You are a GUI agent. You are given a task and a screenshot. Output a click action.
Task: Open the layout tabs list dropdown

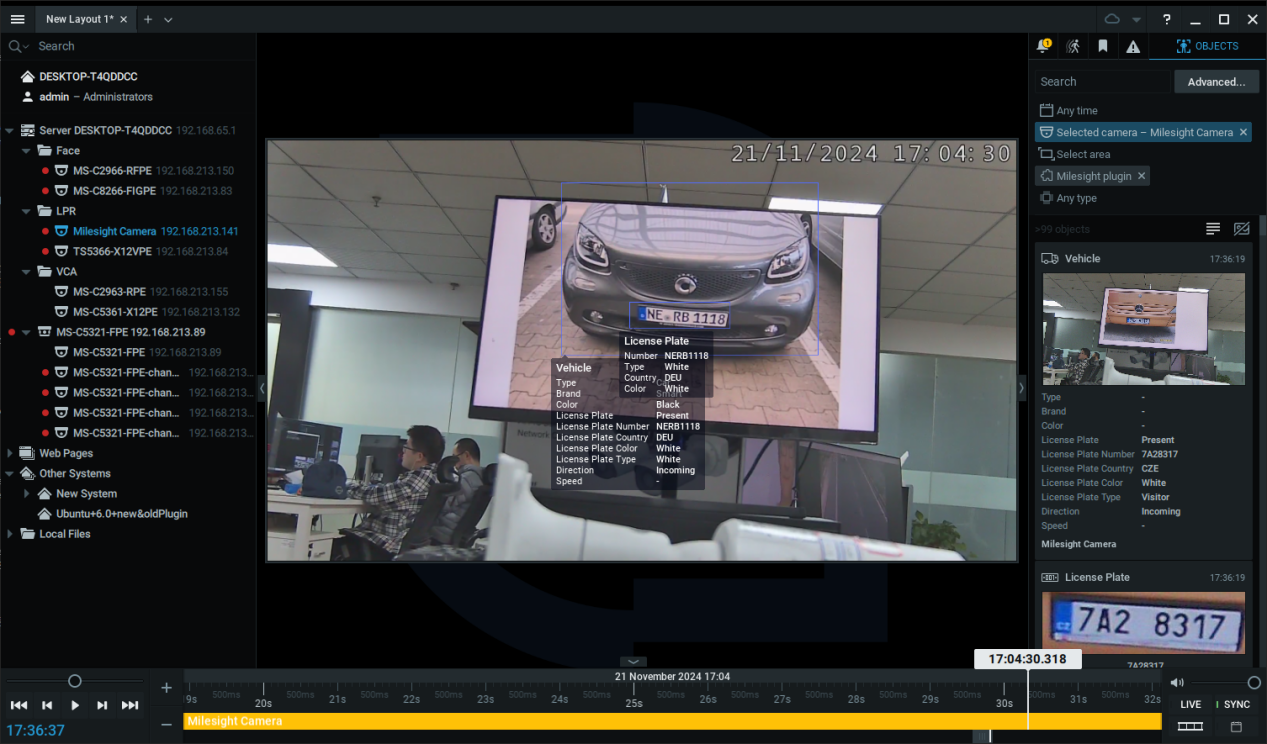pos(168,19)
